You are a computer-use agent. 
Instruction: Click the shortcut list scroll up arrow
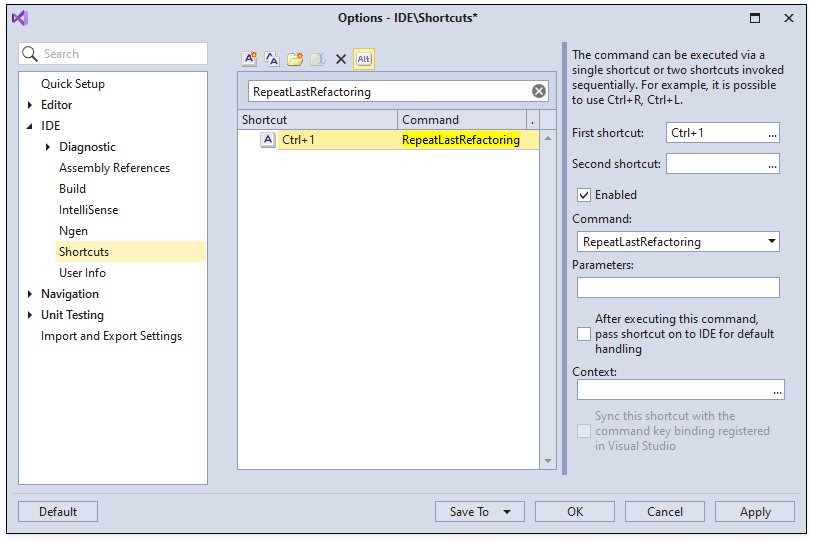click(548, 139)
